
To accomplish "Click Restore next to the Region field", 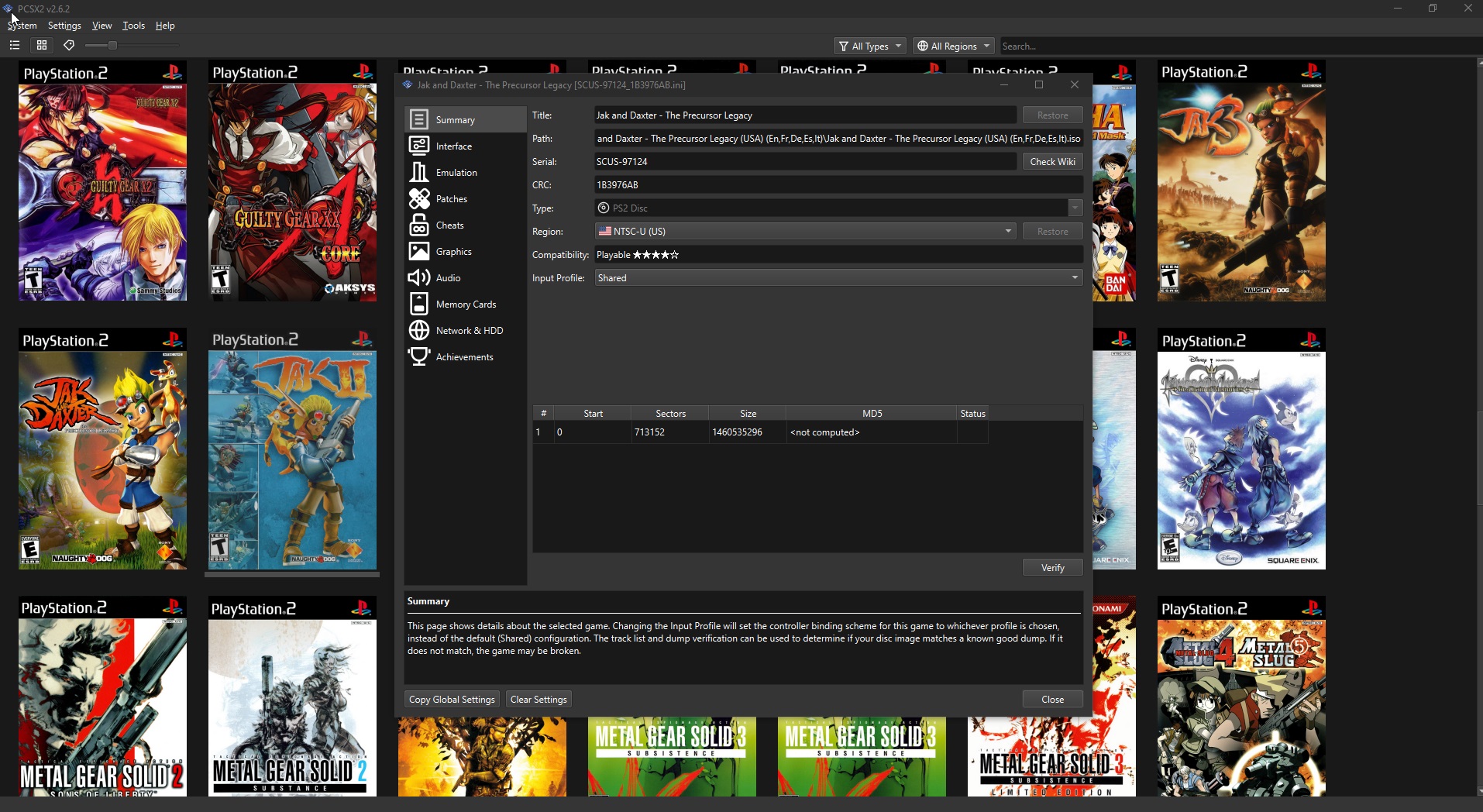I will [x=1052, y=231].
